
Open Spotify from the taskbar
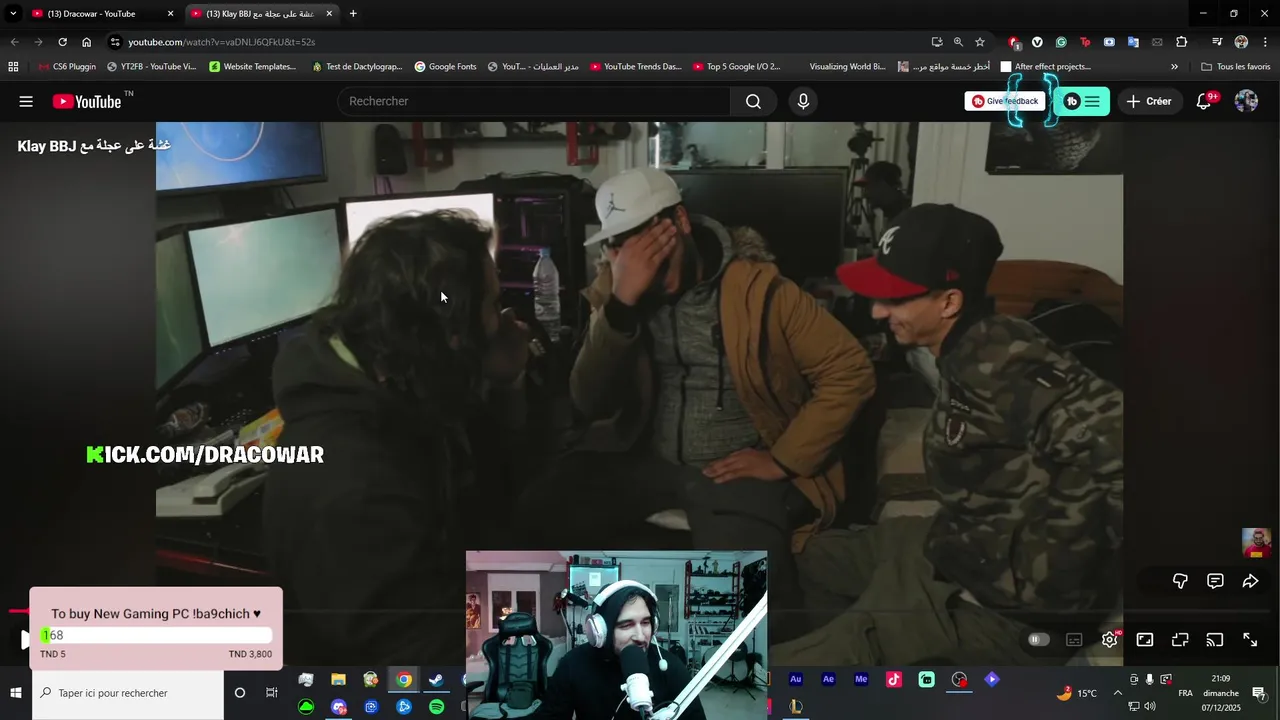(x=436, y=706)
